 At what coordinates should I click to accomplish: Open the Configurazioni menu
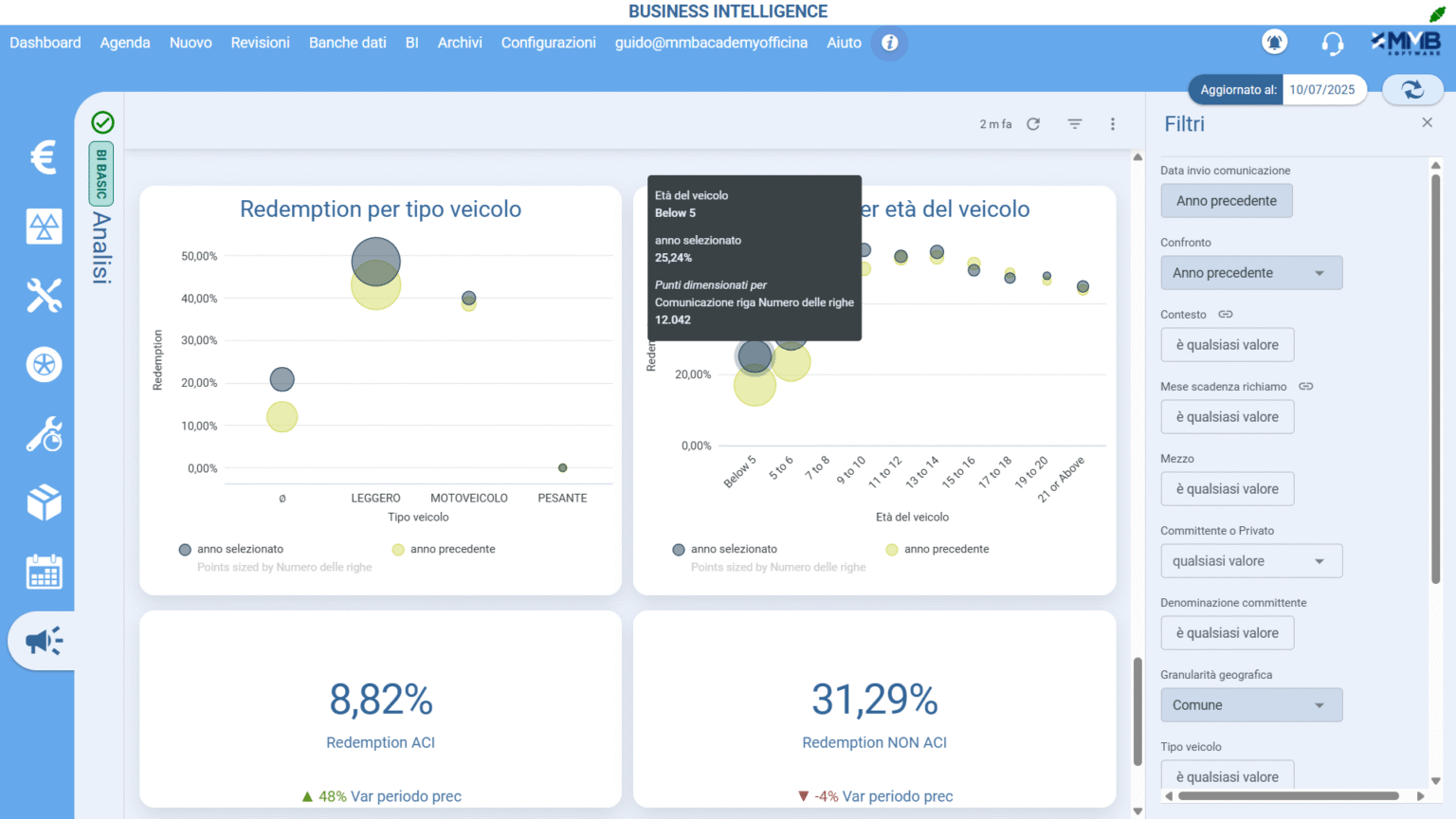click(548, 43)
